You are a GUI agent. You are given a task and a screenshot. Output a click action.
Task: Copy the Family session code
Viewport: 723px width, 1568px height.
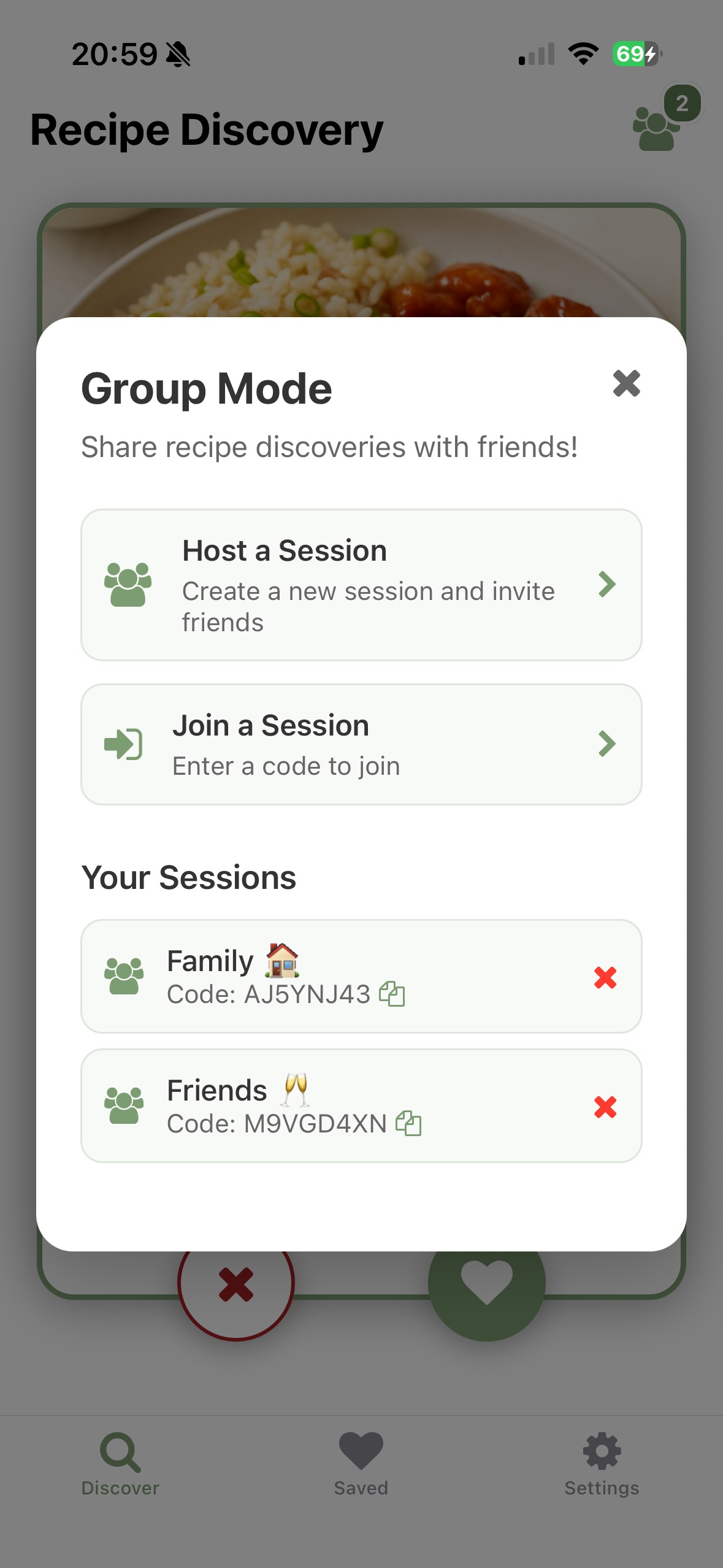pyautogui.click(x=392, y=994)
